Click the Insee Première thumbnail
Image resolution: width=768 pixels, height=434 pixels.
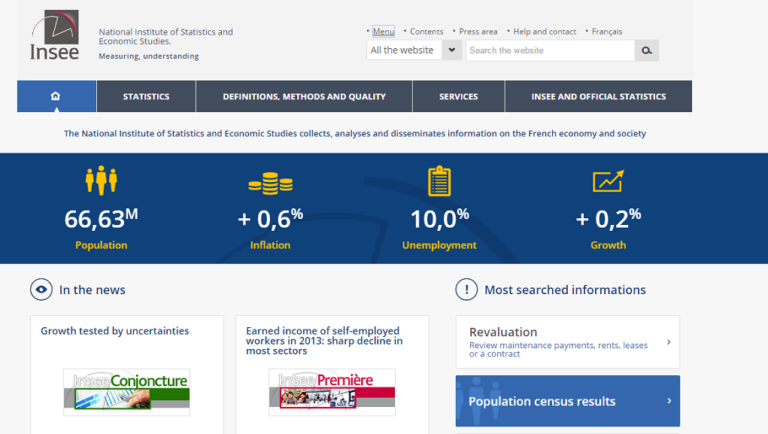tap(332, 392)
